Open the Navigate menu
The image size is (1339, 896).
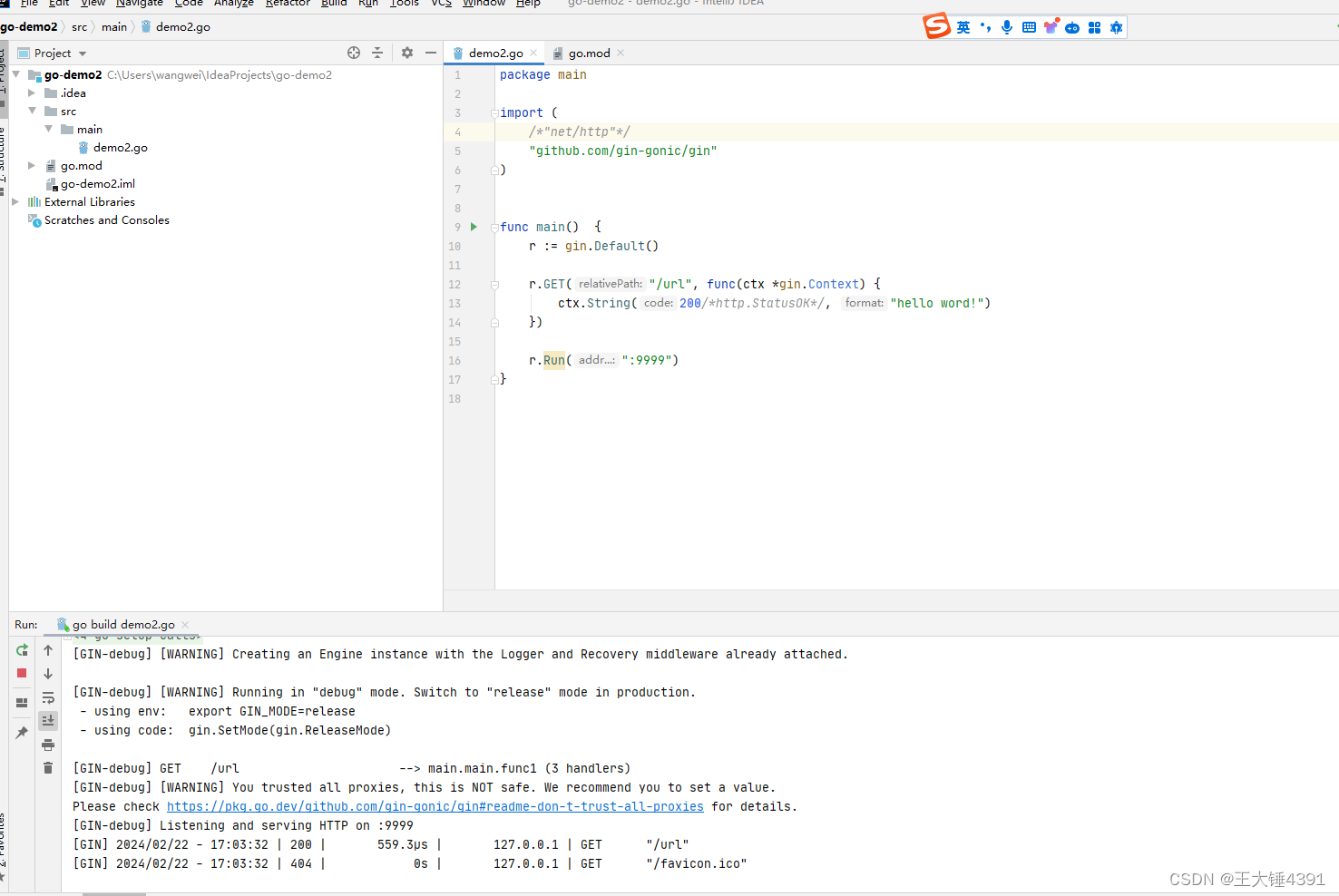pos(140,4)
